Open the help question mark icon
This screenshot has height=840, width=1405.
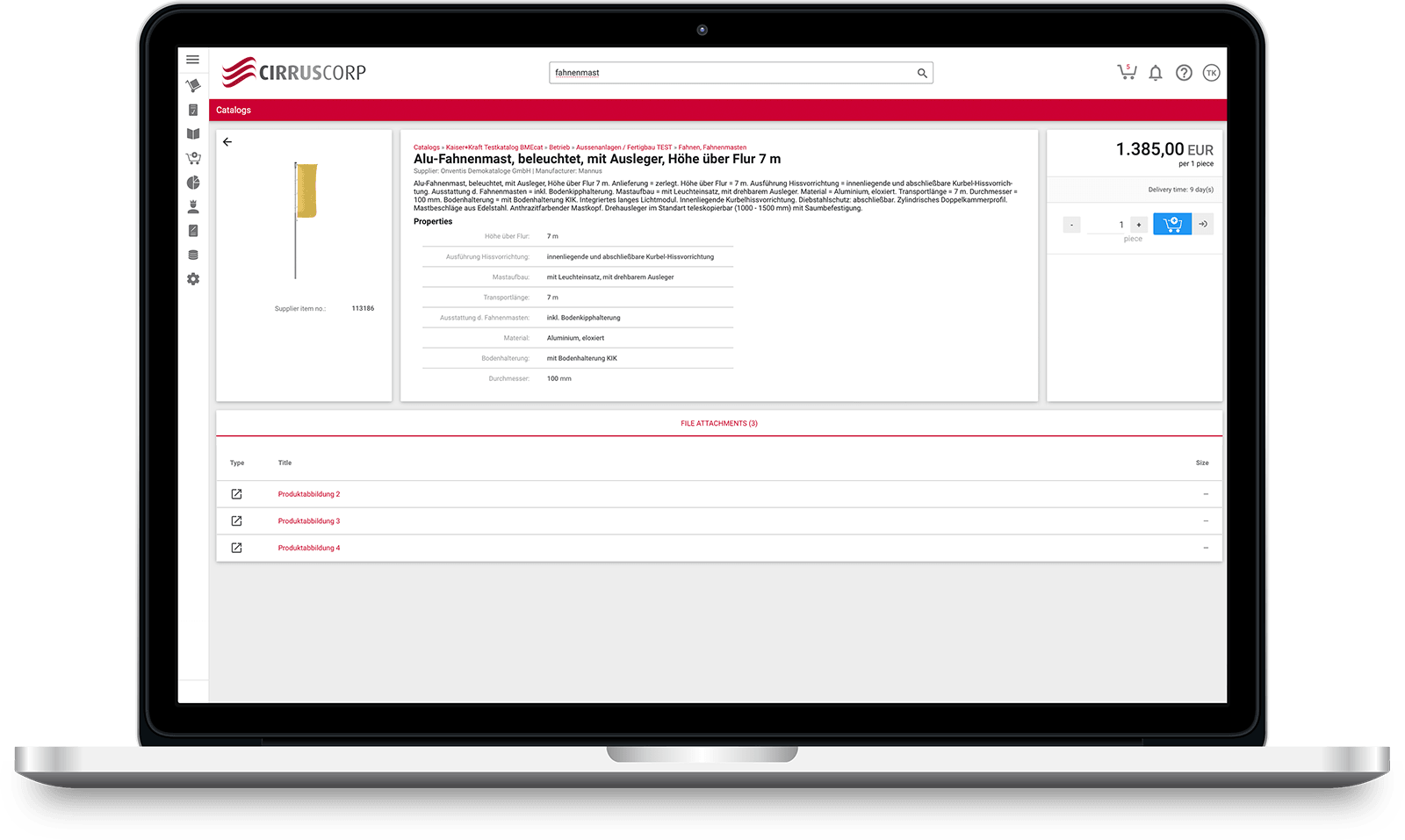(1184, 73)
